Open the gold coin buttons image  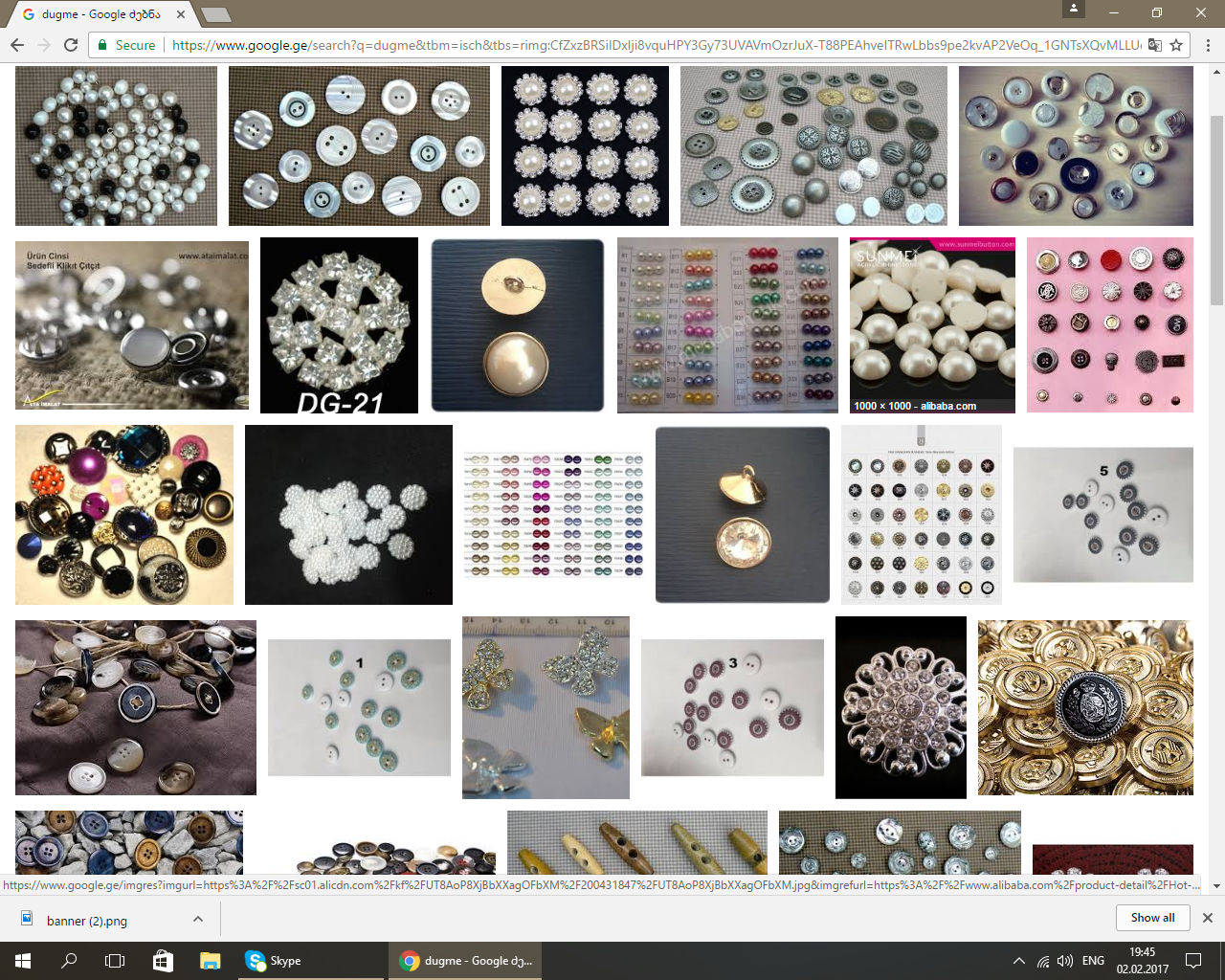[1085, 707]
